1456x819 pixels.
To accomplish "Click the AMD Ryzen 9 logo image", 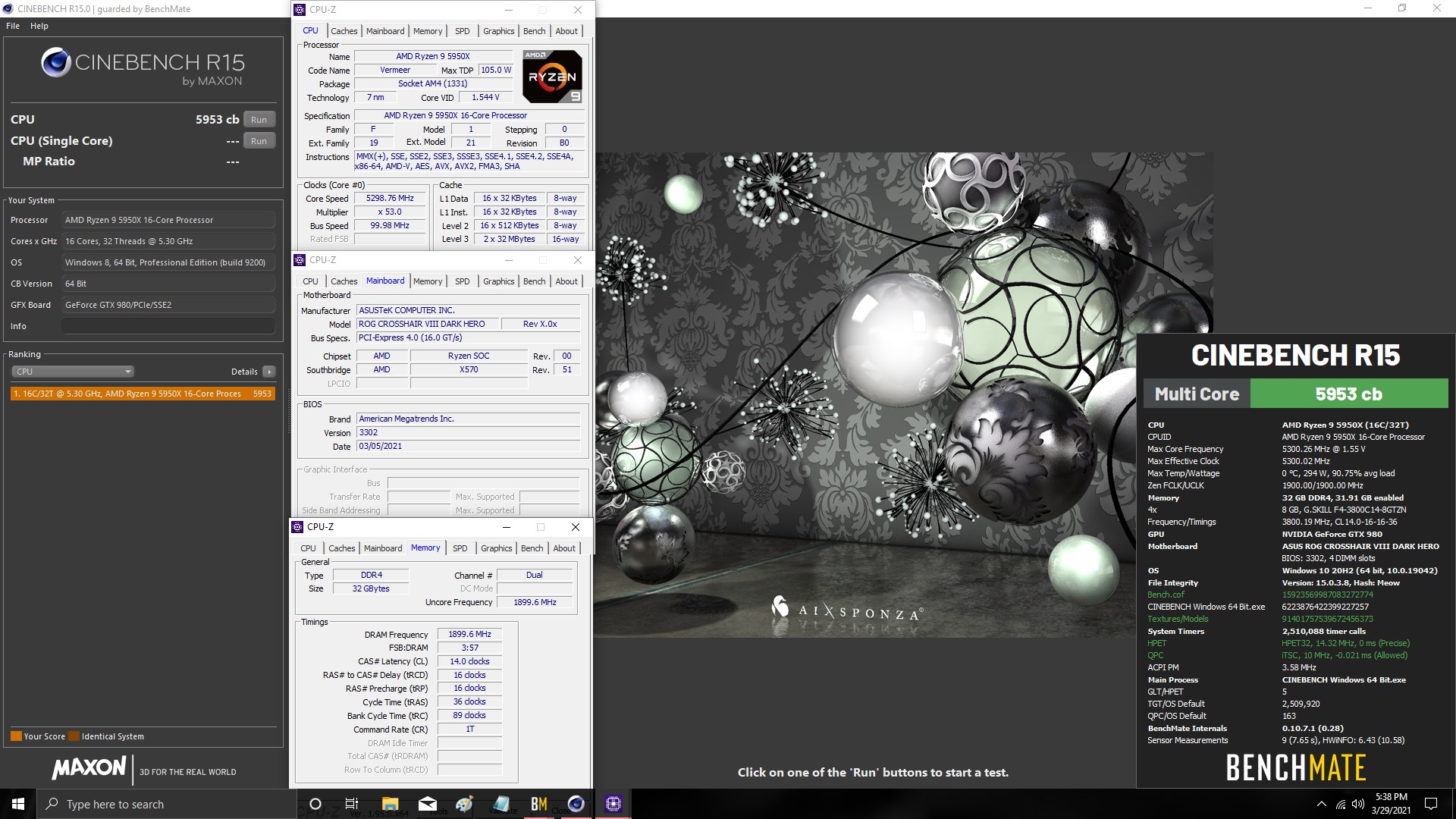I will pos(552,77).
